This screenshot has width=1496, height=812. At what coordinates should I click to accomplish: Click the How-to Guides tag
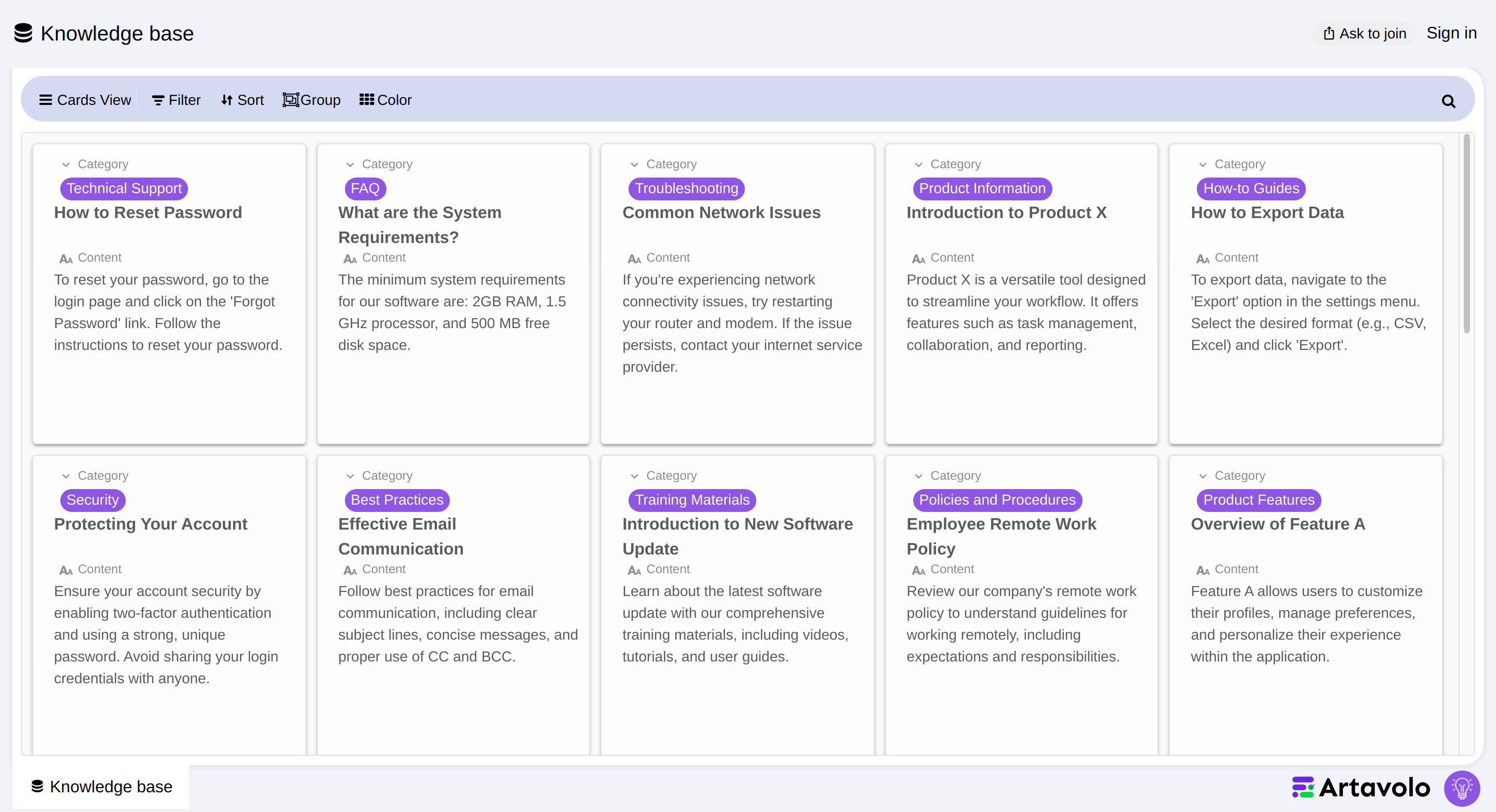tap(1251, 188)
